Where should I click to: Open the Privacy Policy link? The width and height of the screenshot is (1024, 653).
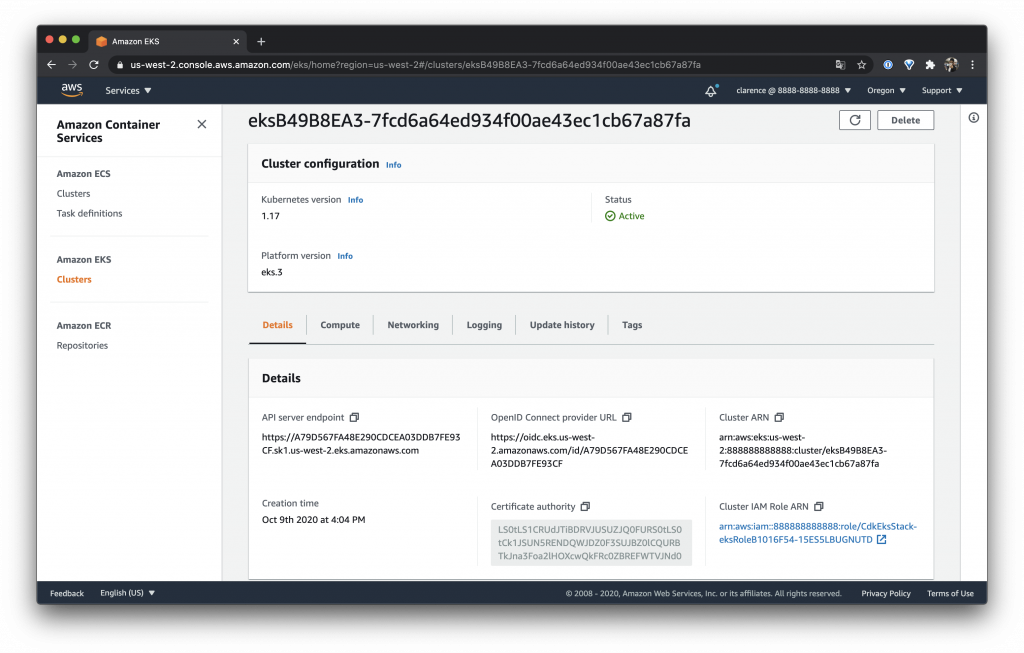tap(886, 593)
